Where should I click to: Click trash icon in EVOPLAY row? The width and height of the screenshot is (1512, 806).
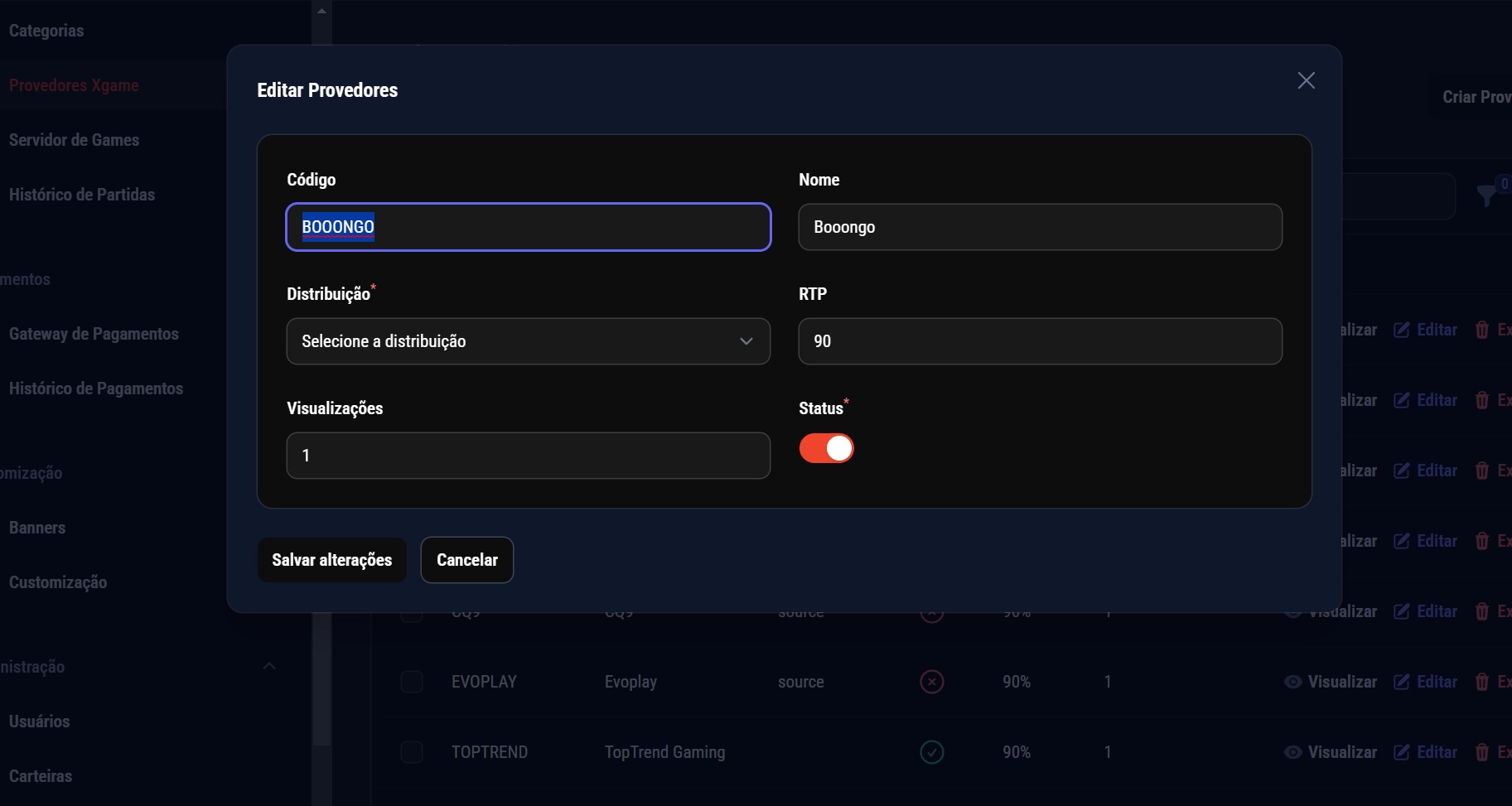coord(1482,682)
